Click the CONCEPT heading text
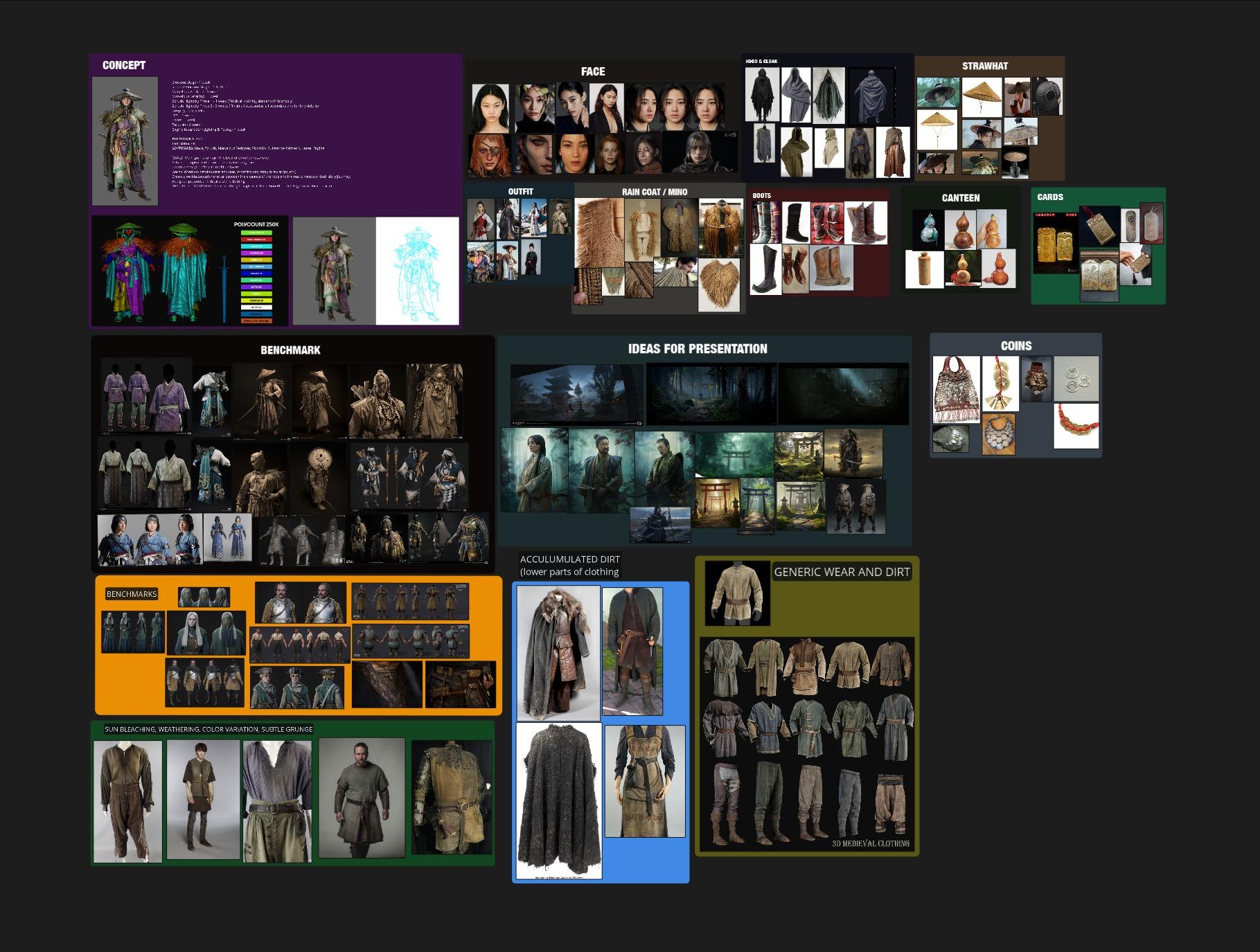This screenshot has width=1260, height=952. pyautogui.click(x=124, y=65)
